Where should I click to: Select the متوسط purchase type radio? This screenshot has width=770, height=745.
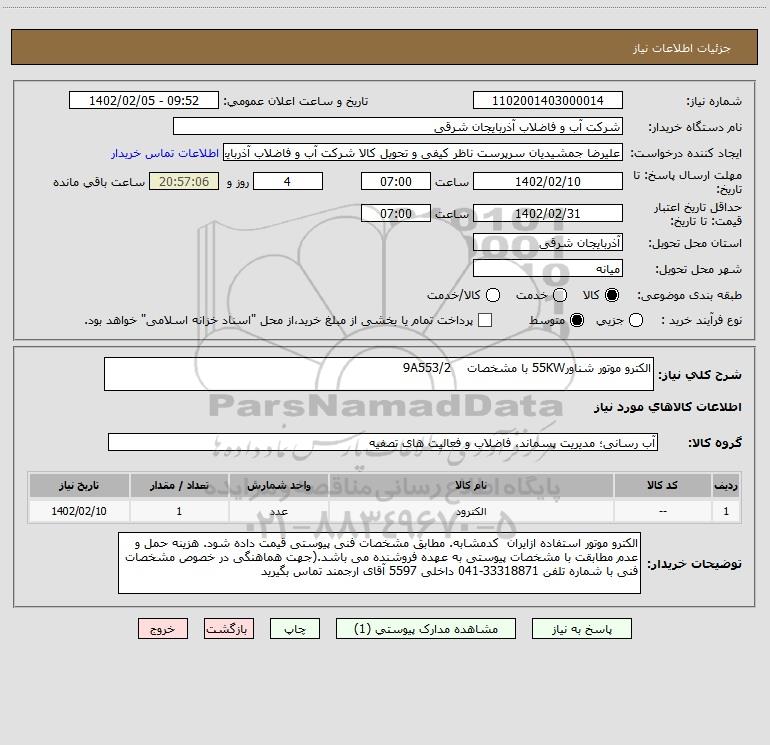click(x=577, y=320)
